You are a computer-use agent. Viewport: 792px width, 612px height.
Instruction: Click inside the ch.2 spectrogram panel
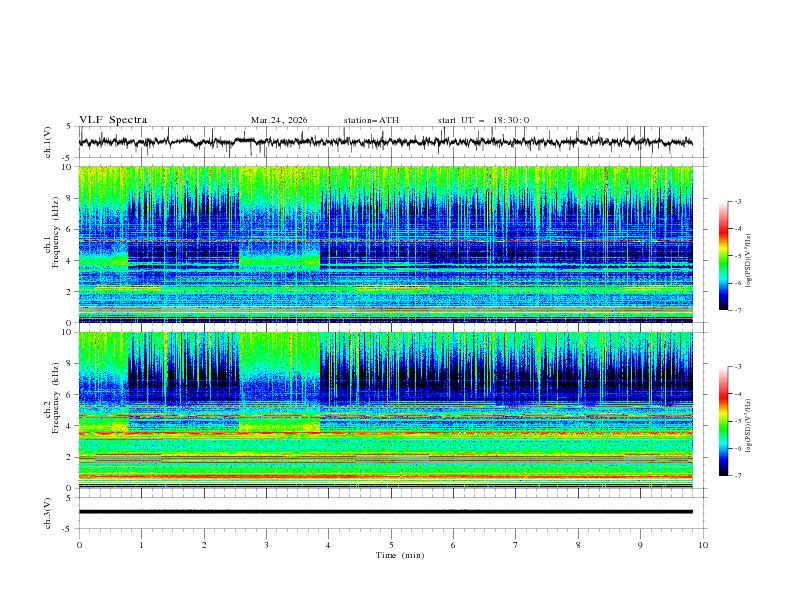[x=385, y=410]
